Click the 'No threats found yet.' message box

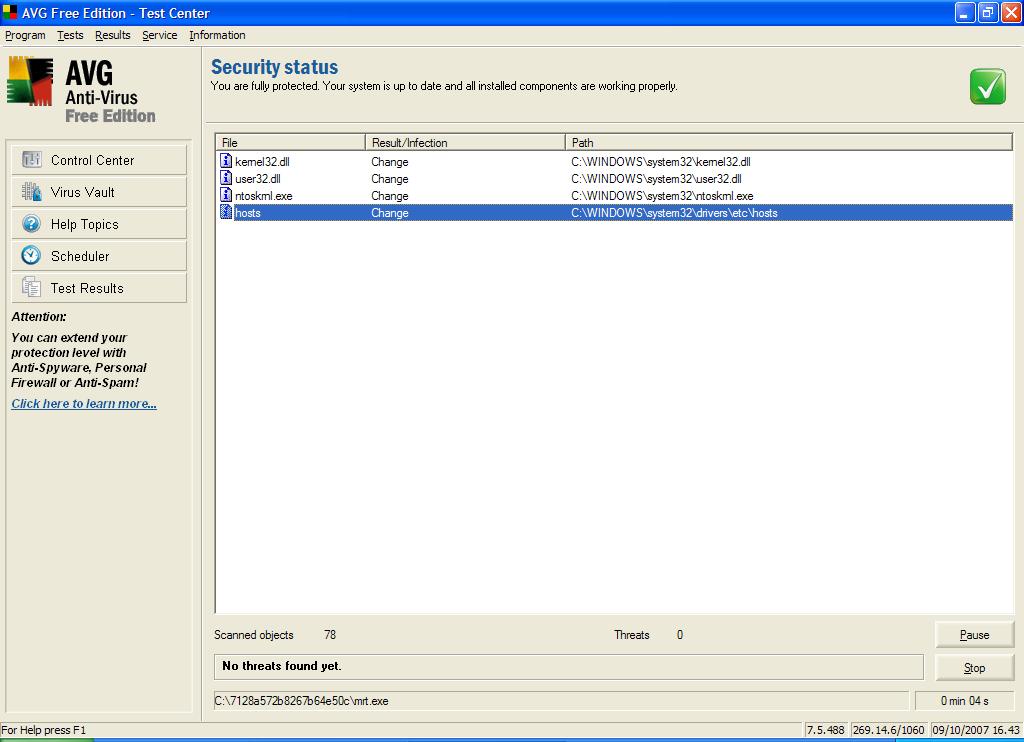coord(569,667)
